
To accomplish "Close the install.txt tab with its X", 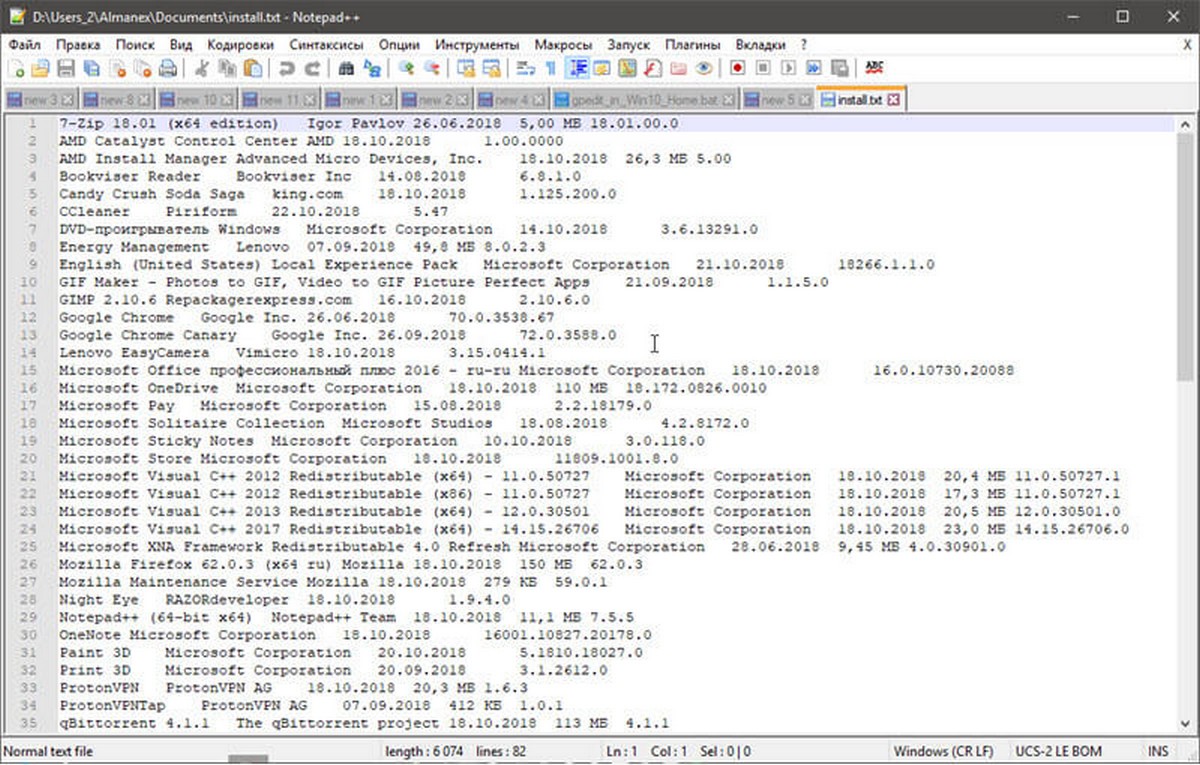I will tap(893, 100).
